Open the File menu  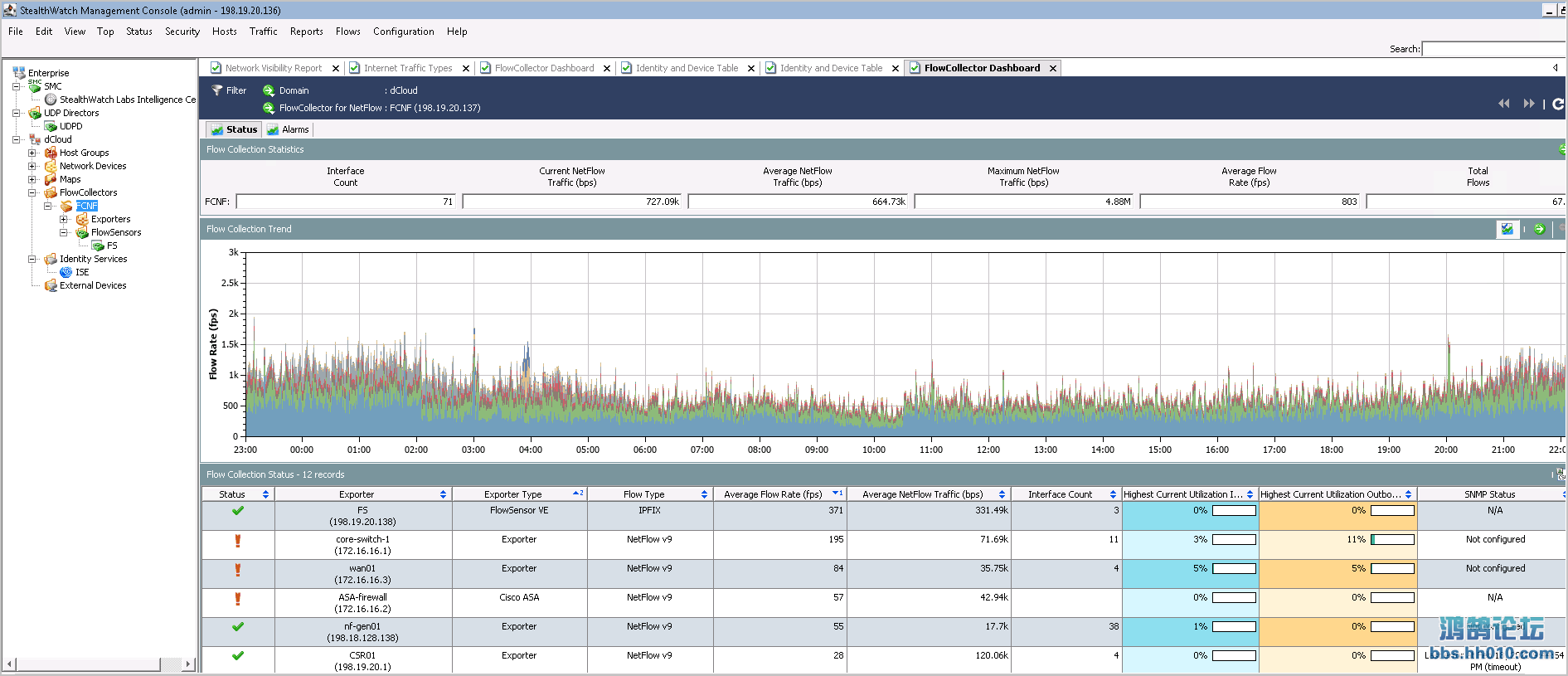pyautogui.click(x=16, y=32)
